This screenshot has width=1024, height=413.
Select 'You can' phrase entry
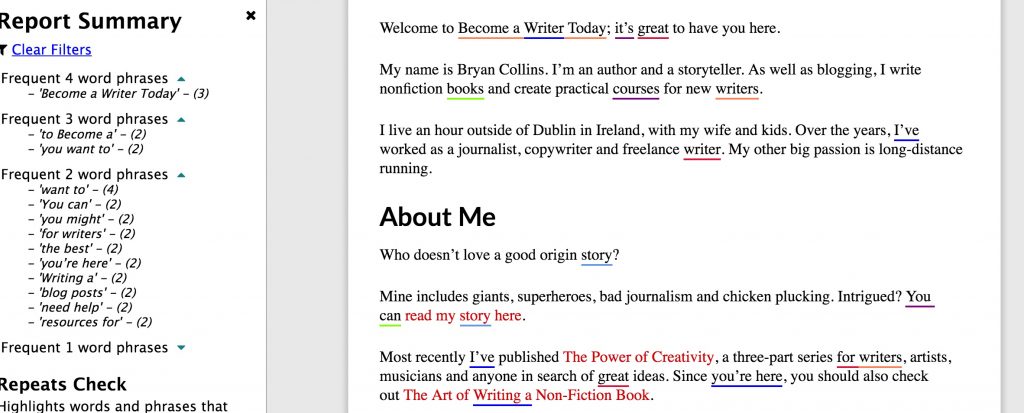coord(74,205)
